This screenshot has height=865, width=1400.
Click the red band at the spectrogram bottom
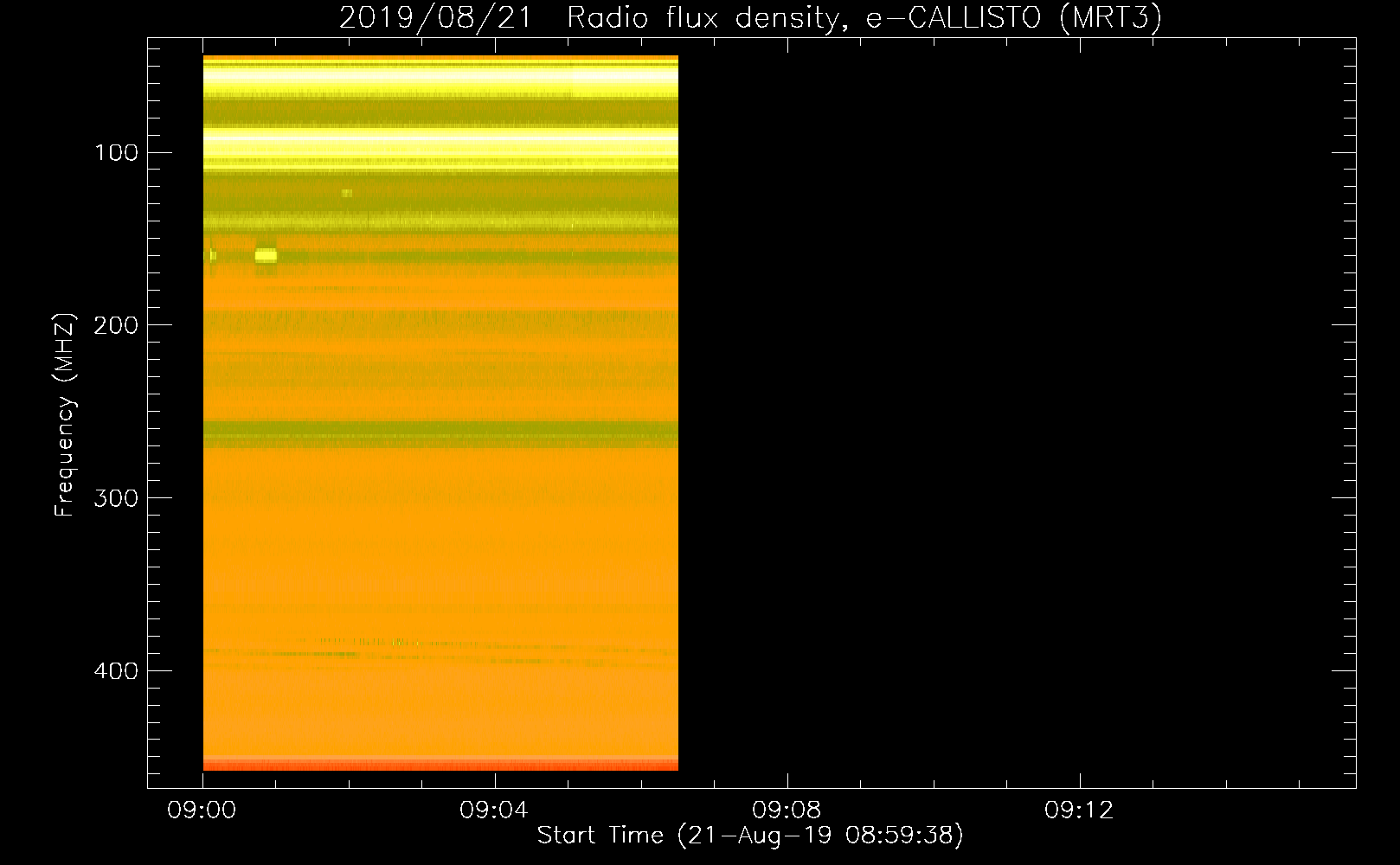440,764
